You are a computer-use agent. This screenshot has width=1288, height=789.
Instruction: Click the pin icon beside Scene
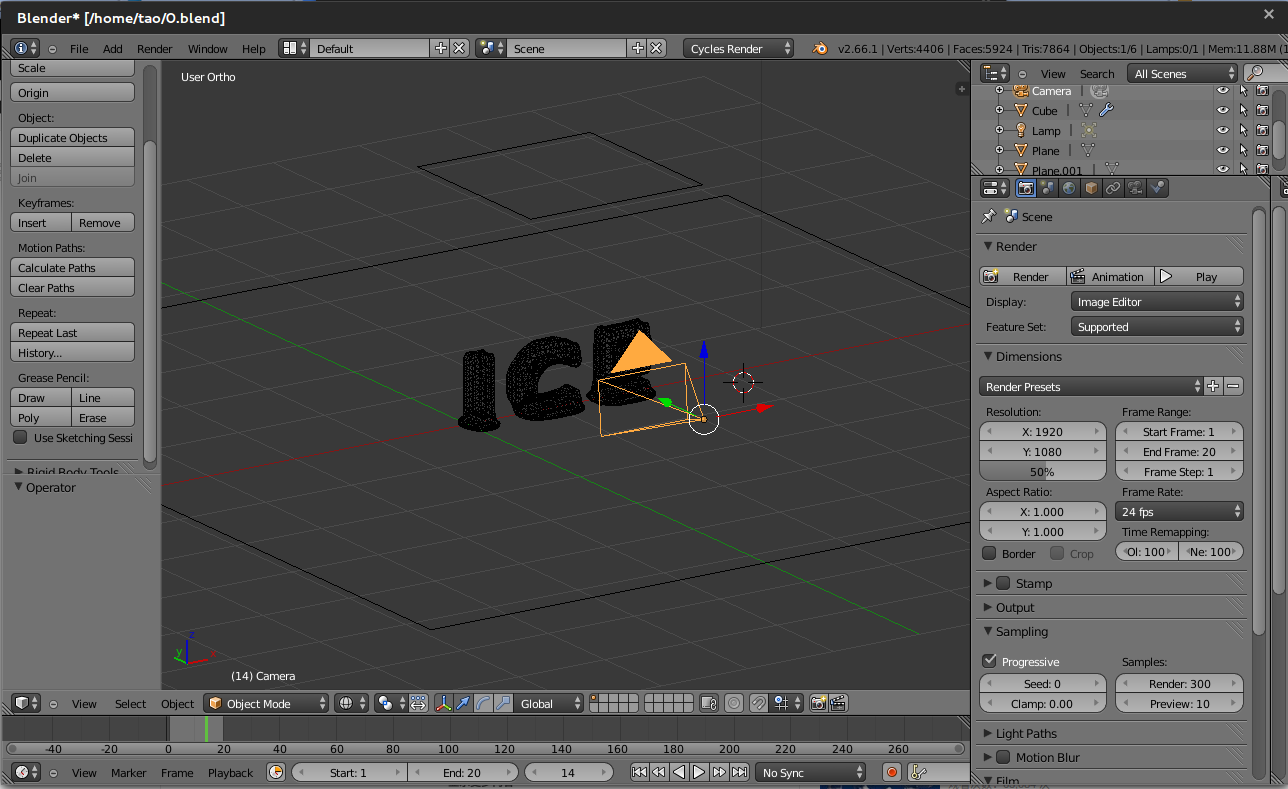[988, 216]
